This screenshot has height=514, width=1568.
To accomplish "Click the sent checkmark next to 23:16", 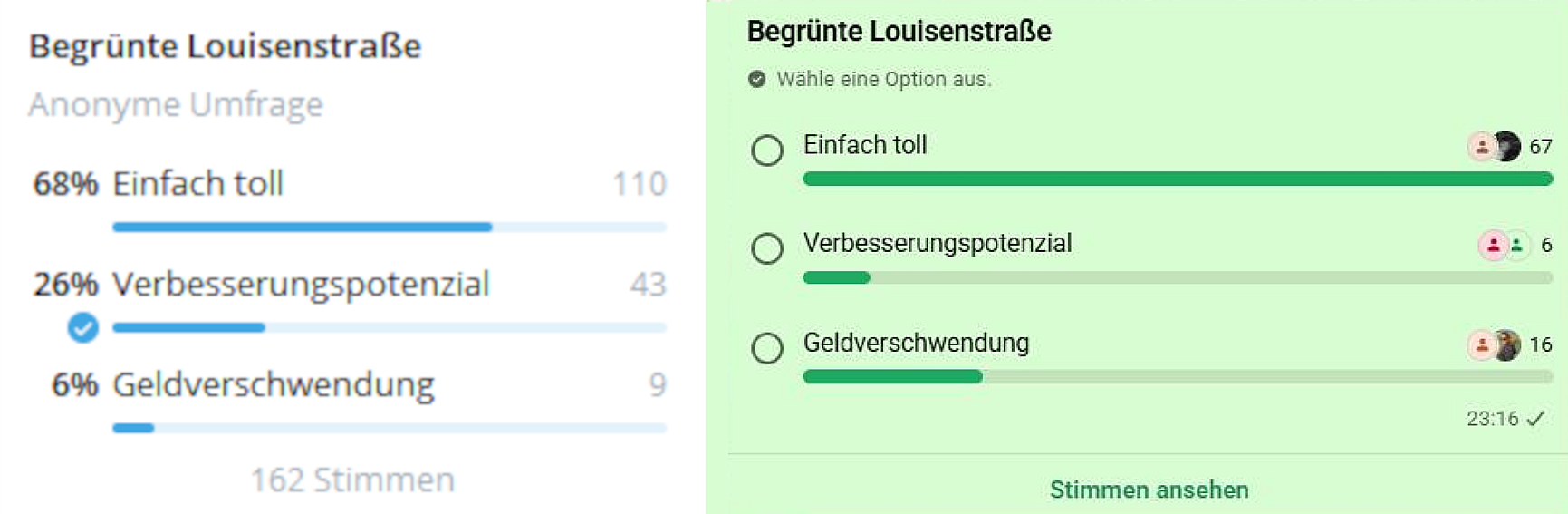I will [x=1535, y=419].
